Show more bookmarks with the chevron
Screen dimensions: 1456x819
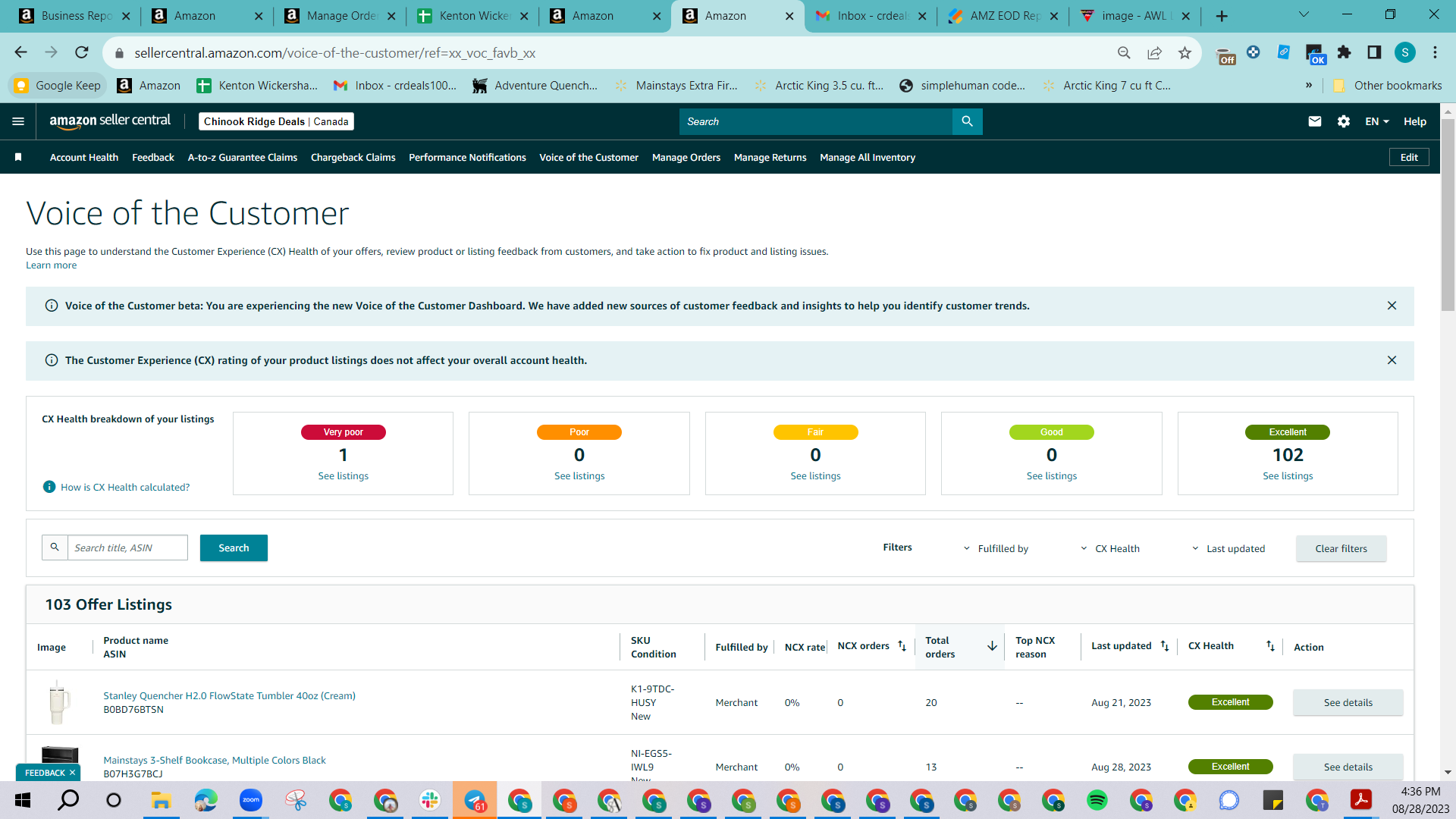click(x=1309, y=85)
